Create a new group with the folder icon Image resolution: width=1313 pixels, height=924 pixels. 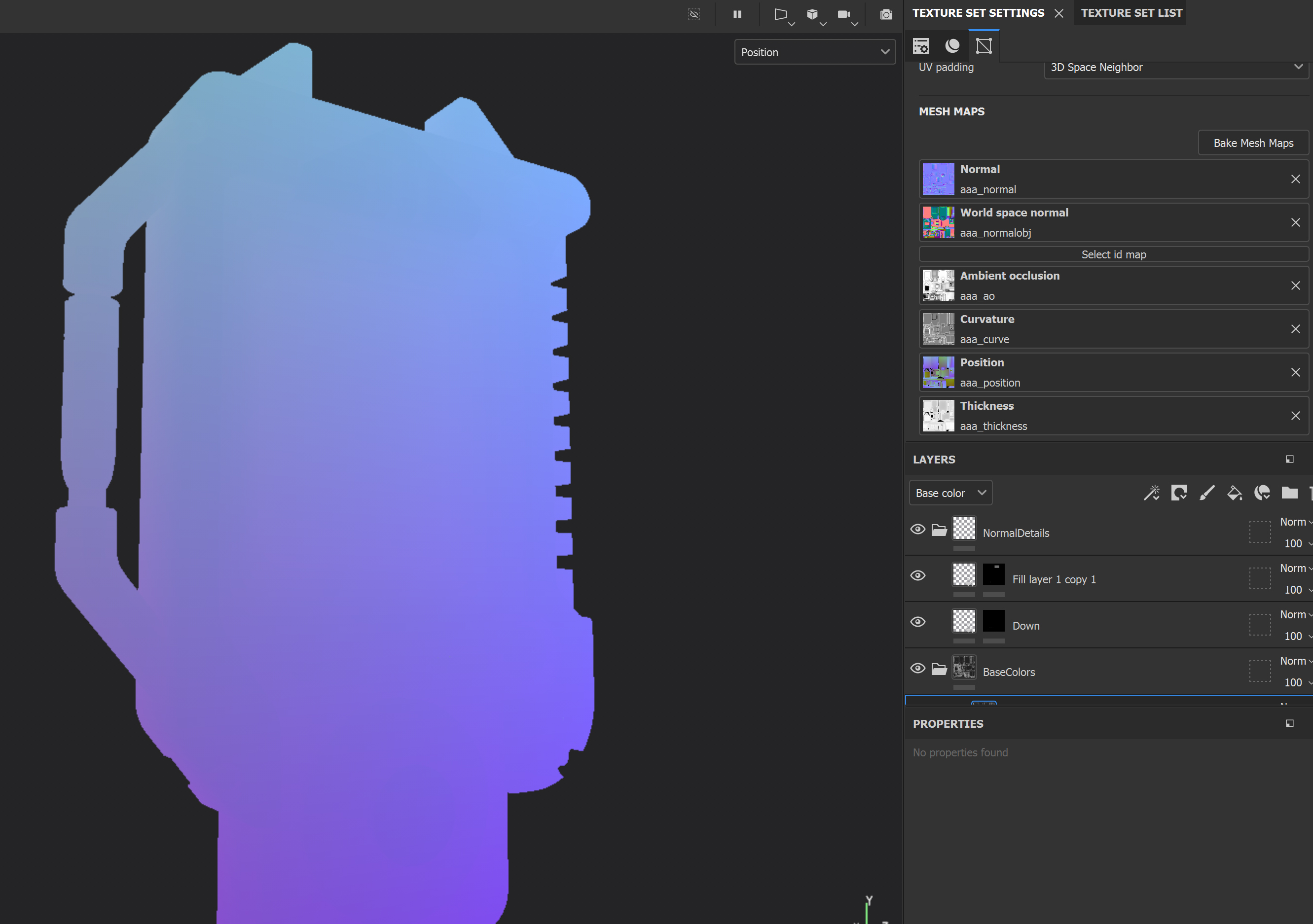pyautogui.click(x=1289, y=492)
